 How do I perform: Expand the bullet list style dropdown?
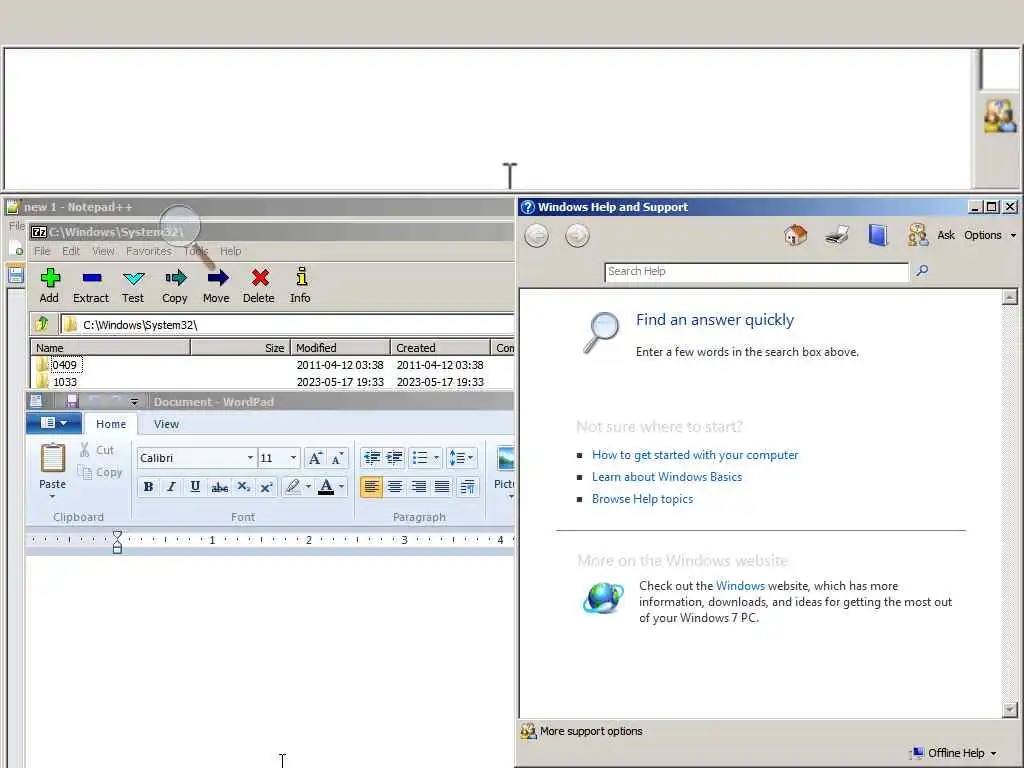[x=436, y=458]
